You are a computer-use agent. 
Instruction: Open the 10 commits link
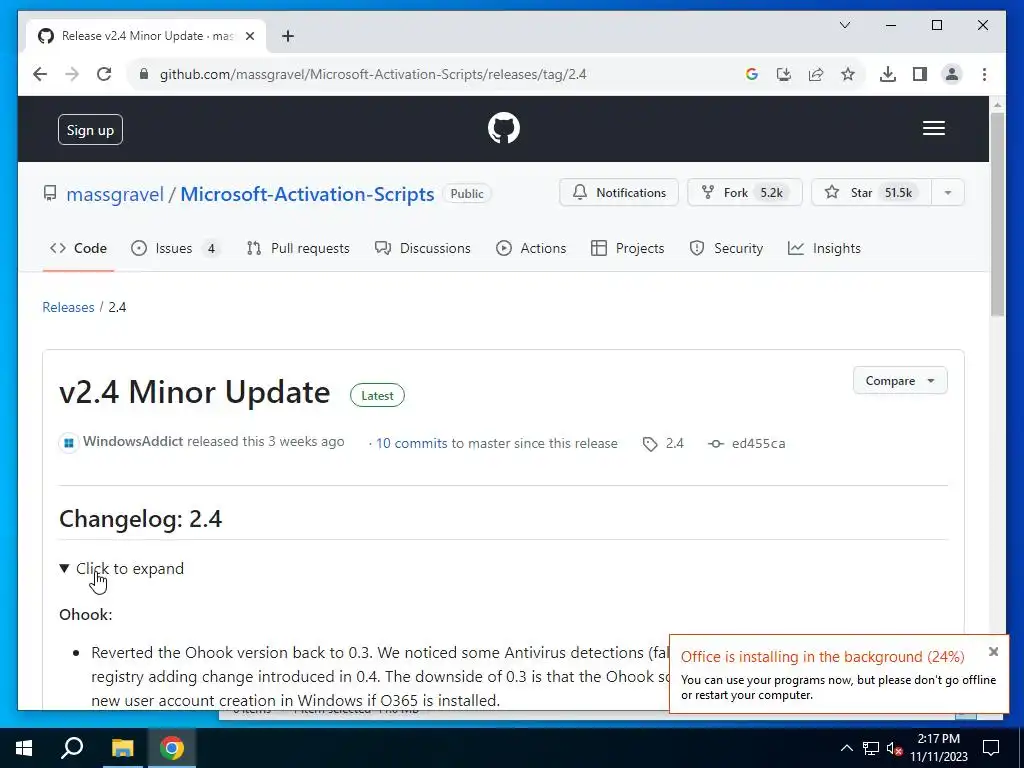411,443
